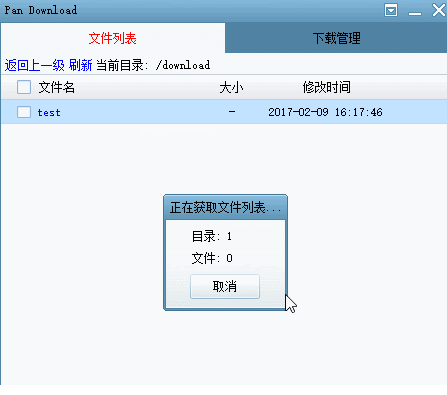Click the 取消 button in the dialog
The image size is (447, 395).
pyautogui.click(x=225, y=286)
